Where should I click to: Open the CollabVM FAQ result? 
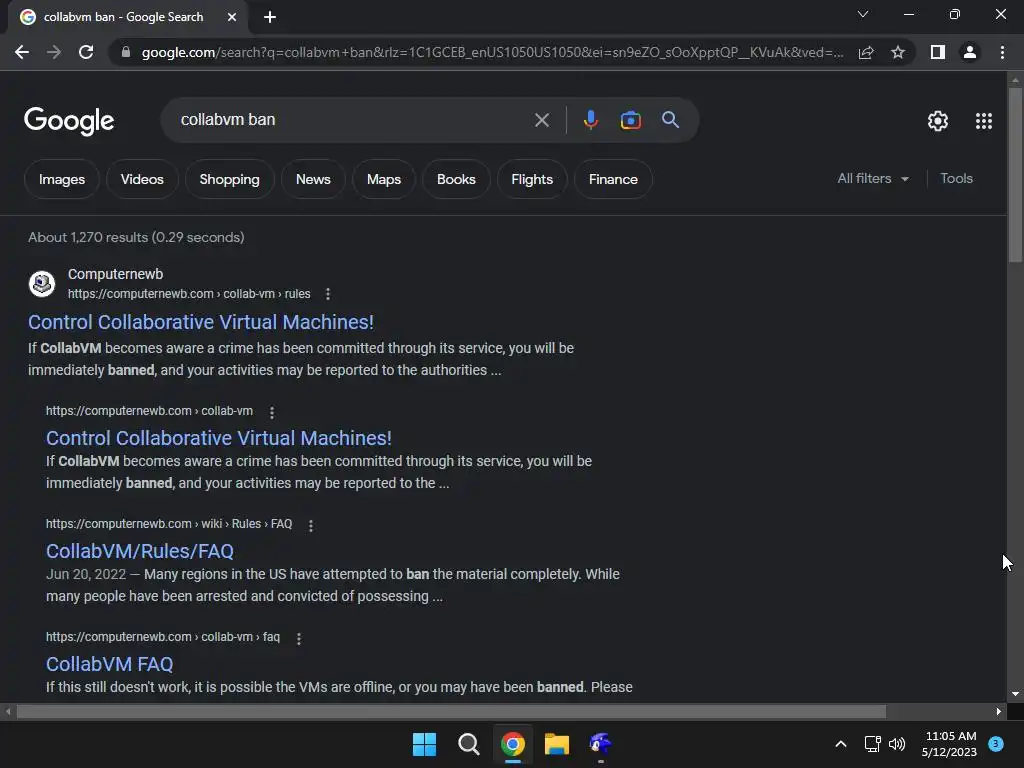109,664
